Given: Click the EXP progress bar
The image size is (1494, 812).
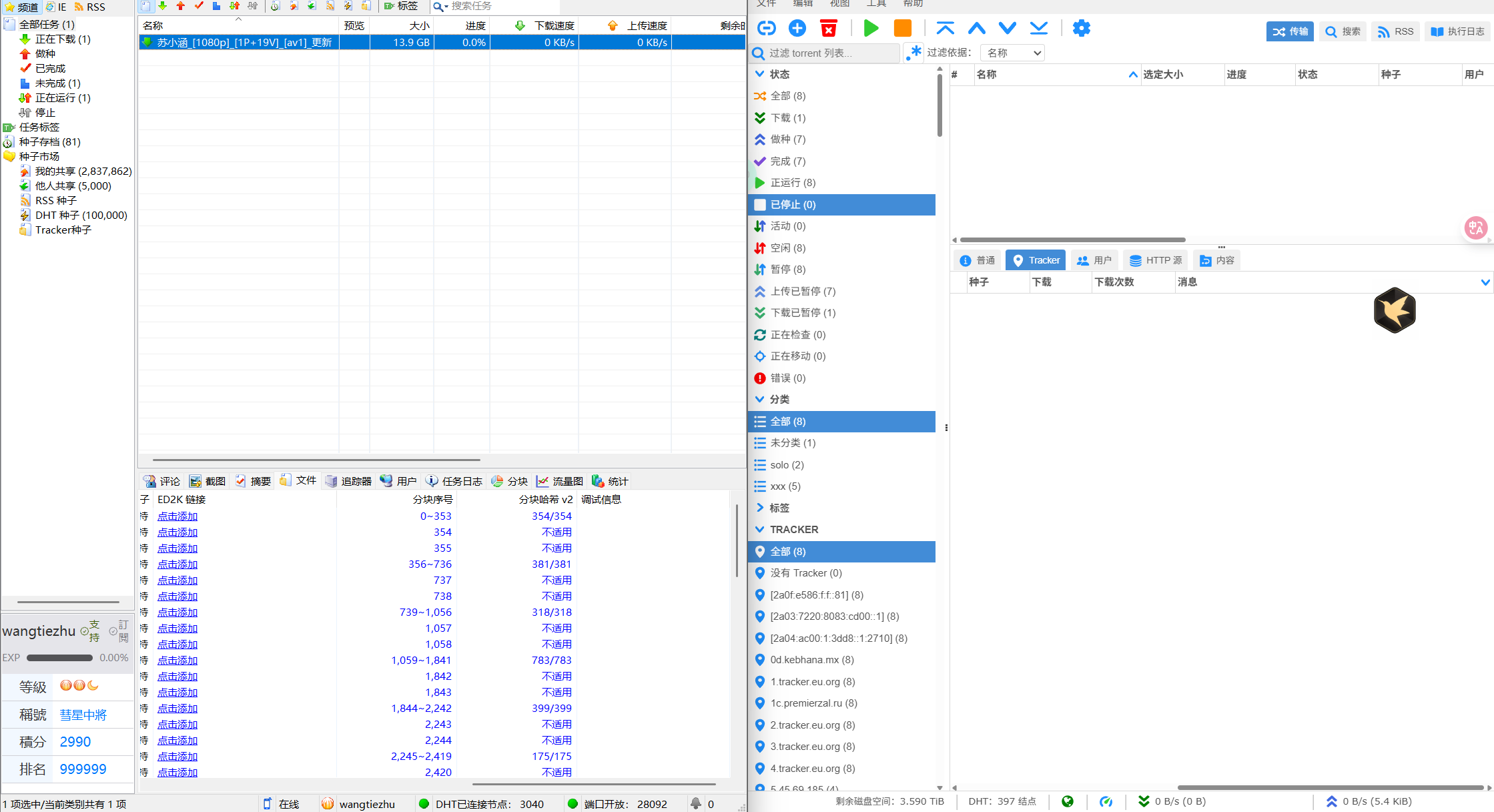Looking at the screenshot, I should coord(59,658).
